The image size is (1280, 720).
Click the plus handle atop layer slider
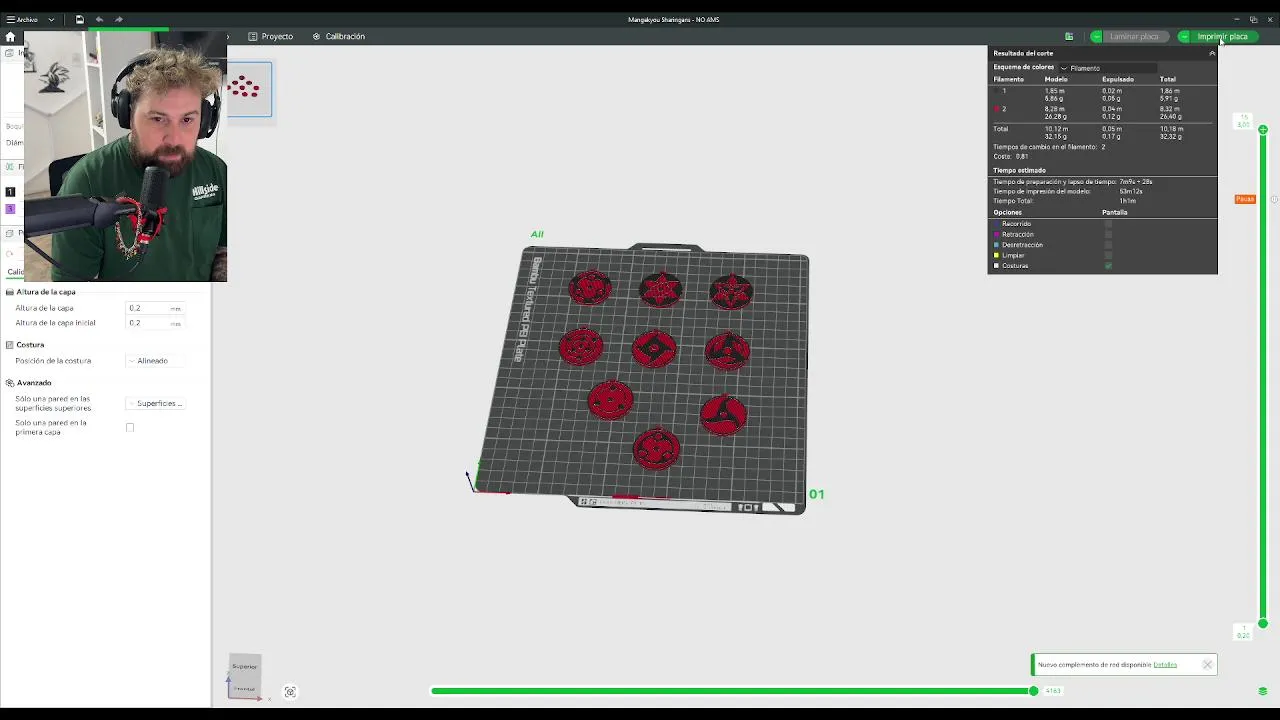point(1263,130)
